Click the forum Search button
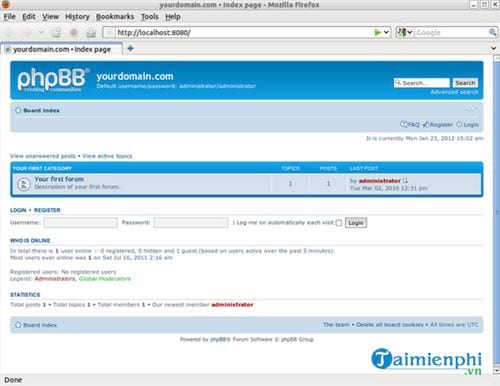Viewport: 500px width, 386px height. (465, 83)
